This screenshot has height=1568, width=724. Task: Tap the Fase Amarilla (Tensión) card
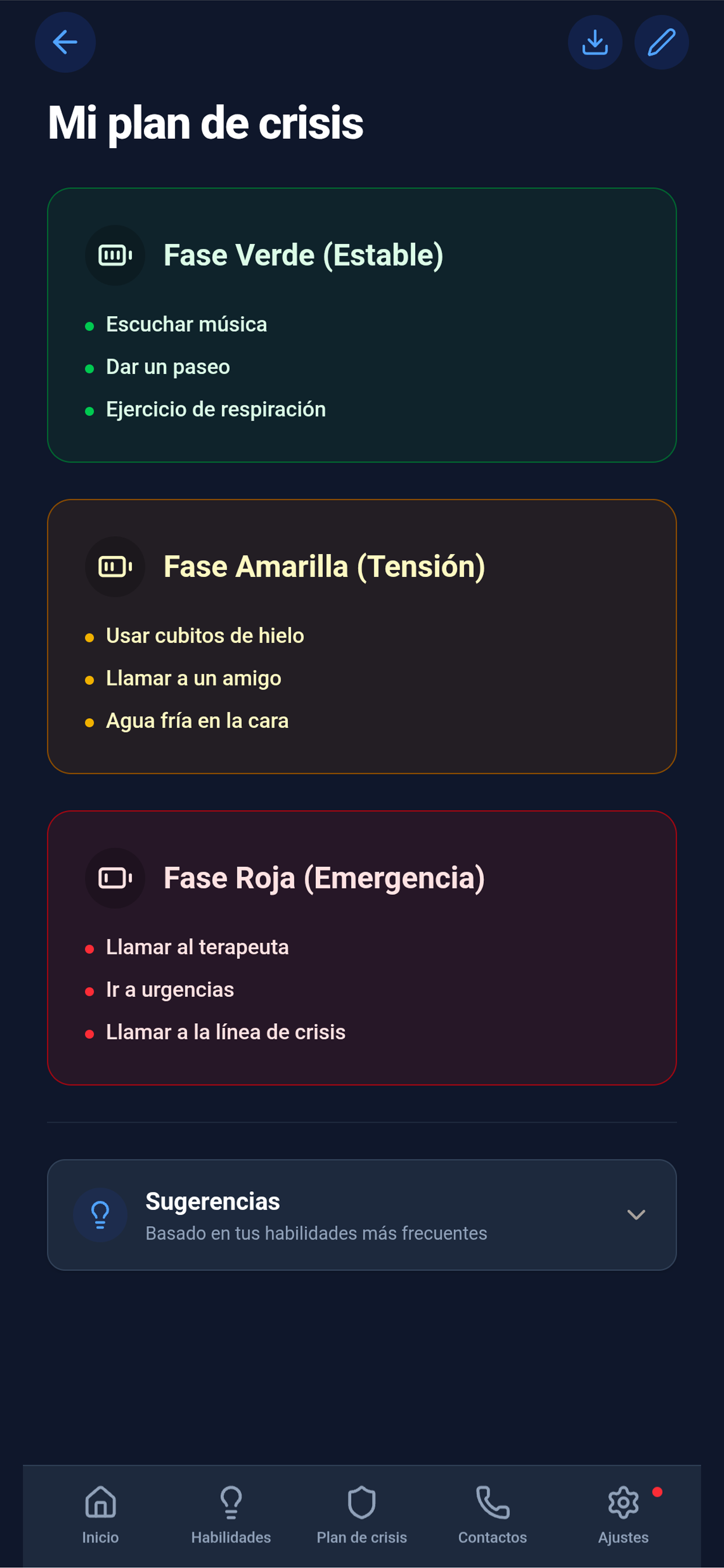point(362,636)
